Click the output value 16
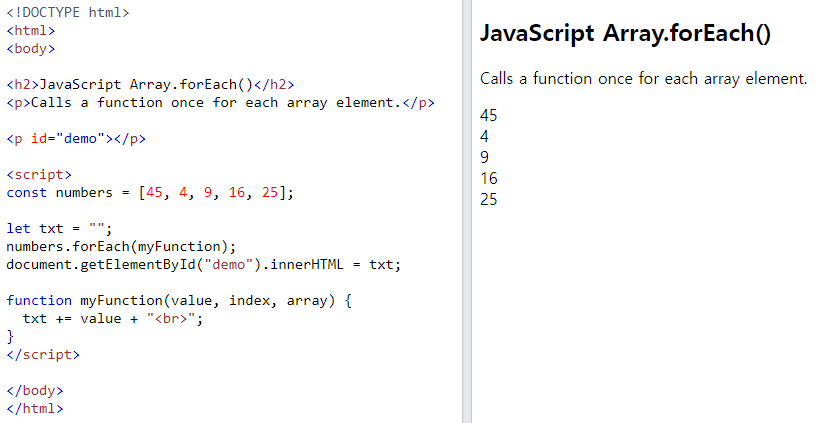 coord(488,178)
